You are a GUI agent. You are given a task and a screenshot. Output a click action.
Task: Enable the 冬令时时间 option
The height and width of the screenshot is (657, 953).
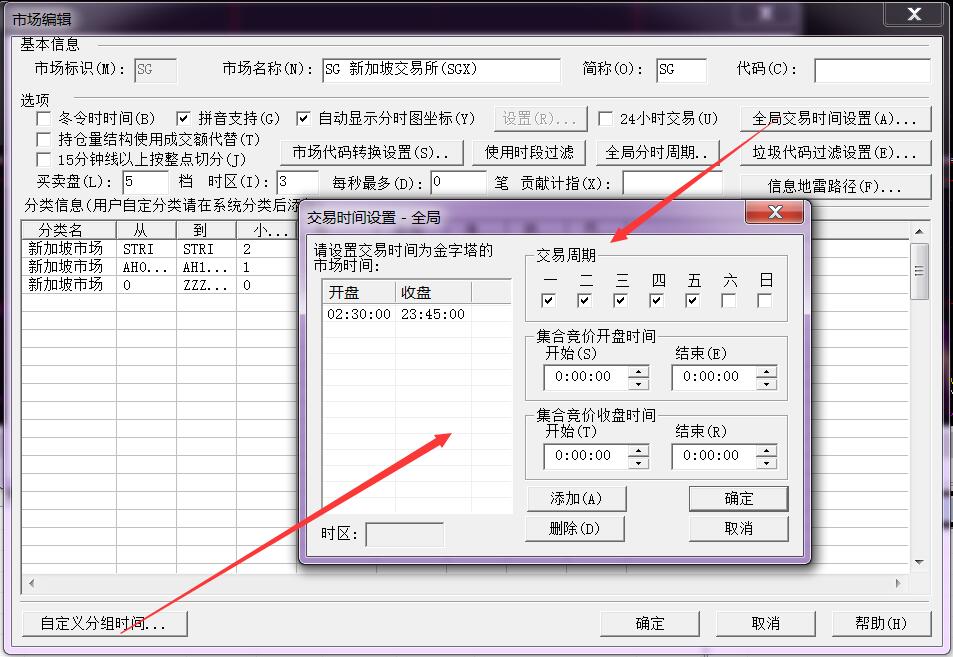(44, 119)
